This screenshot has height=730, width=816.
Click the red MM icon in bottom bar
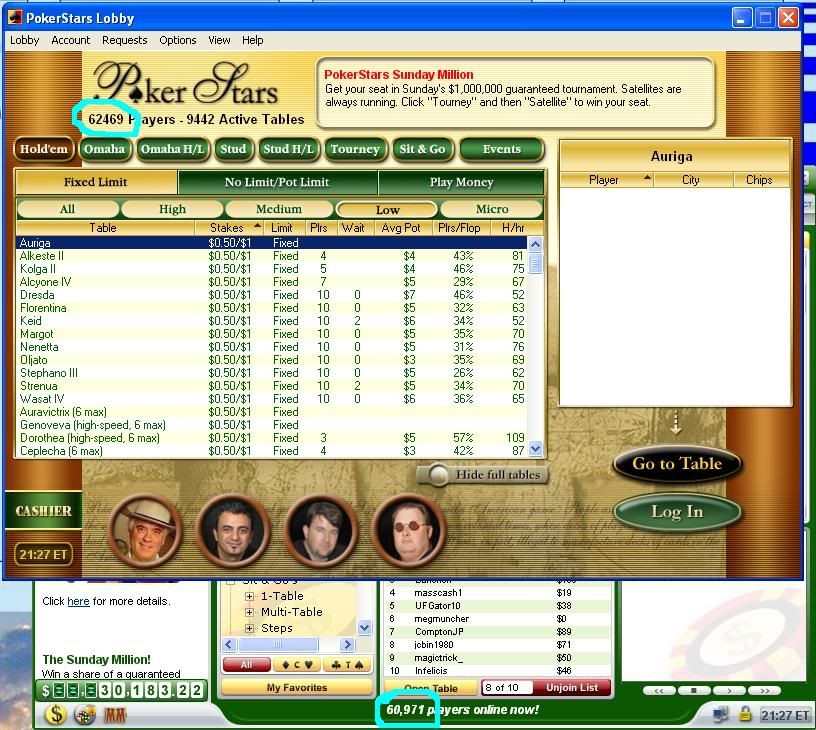point(115,714)
